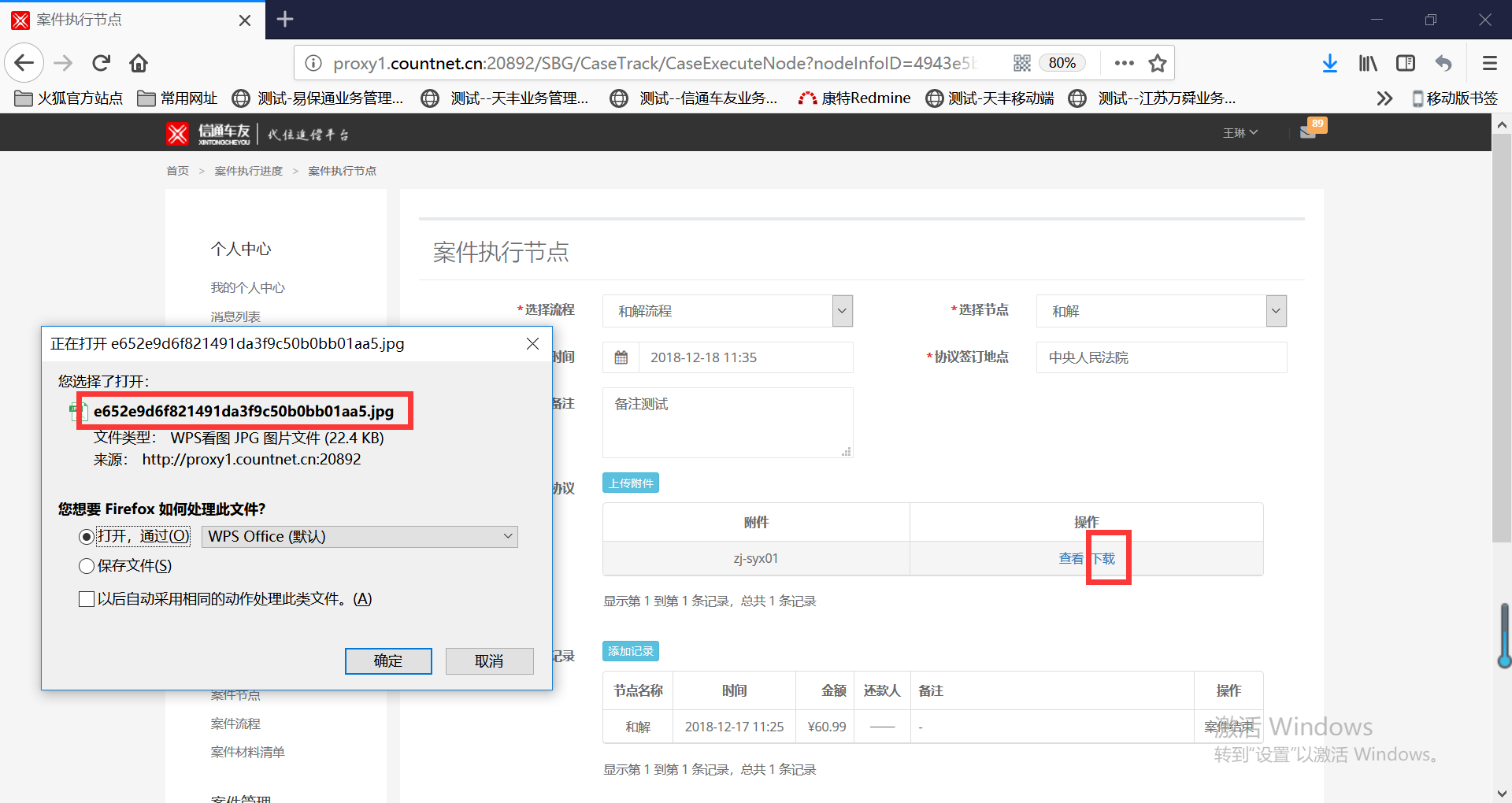Open the 火狐官方站点 bookmark folder
1512x803 pixels.
point(69,98)
